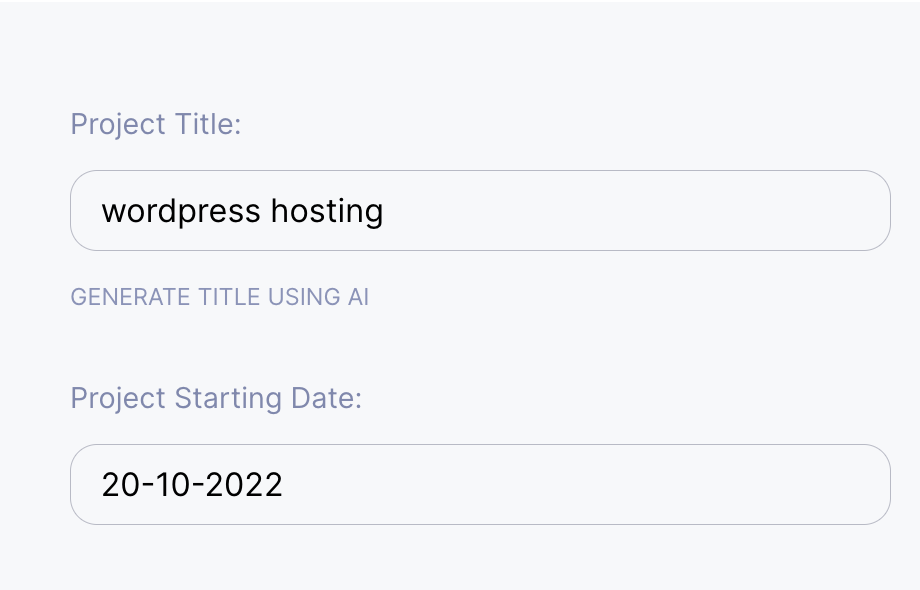Viewport: 920px width, 590px height.
Task: Click the Project Starting Date label
Action: (x=215, y=398)
